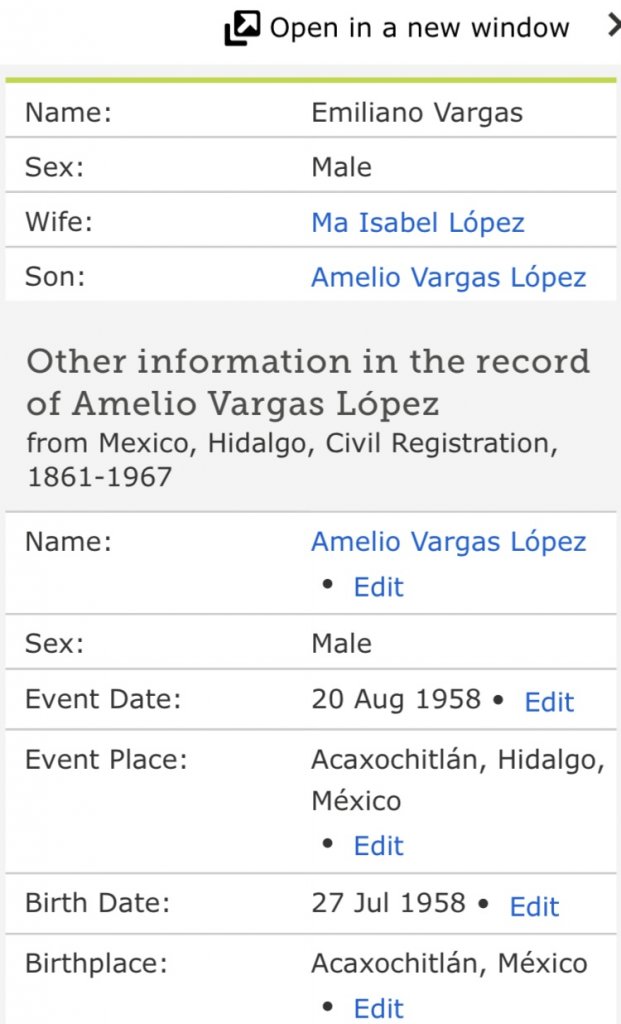Click the "Open in a new window" text
Viewport: 621px width, 1024px height.
click(x=419, y=29)
